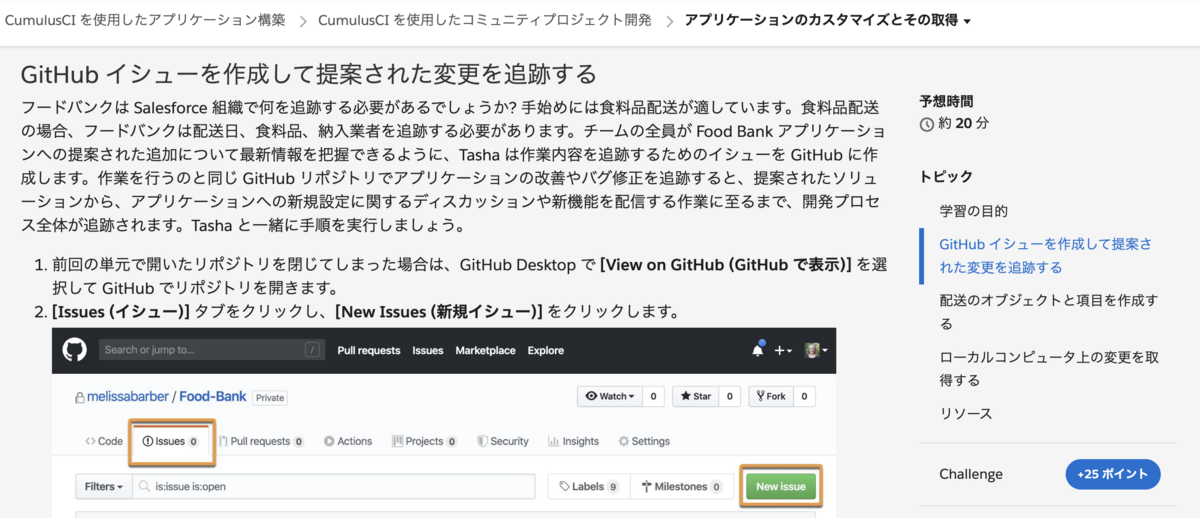Open the Filters dropdown
Image resolution: width=1200 pixels, height=518 pixels.
(103, 487)
